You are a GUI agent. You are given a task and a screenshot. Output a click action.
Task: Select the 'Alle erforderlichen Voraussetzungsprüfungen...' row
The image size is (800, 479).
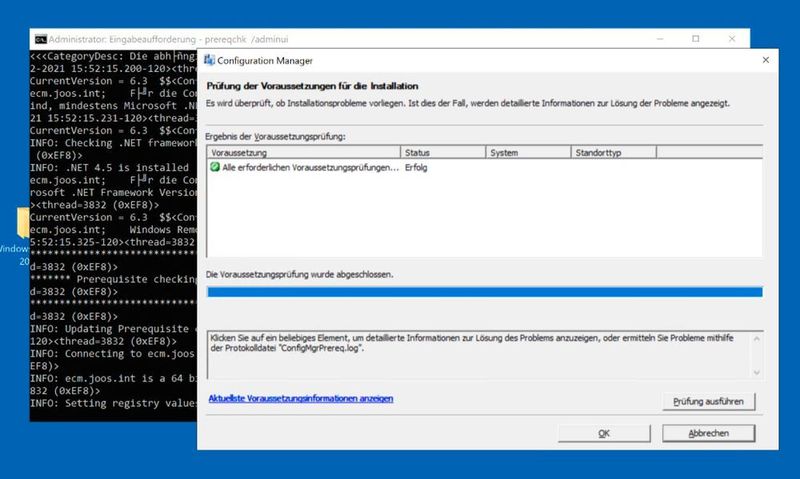click(x=485, y=167)
